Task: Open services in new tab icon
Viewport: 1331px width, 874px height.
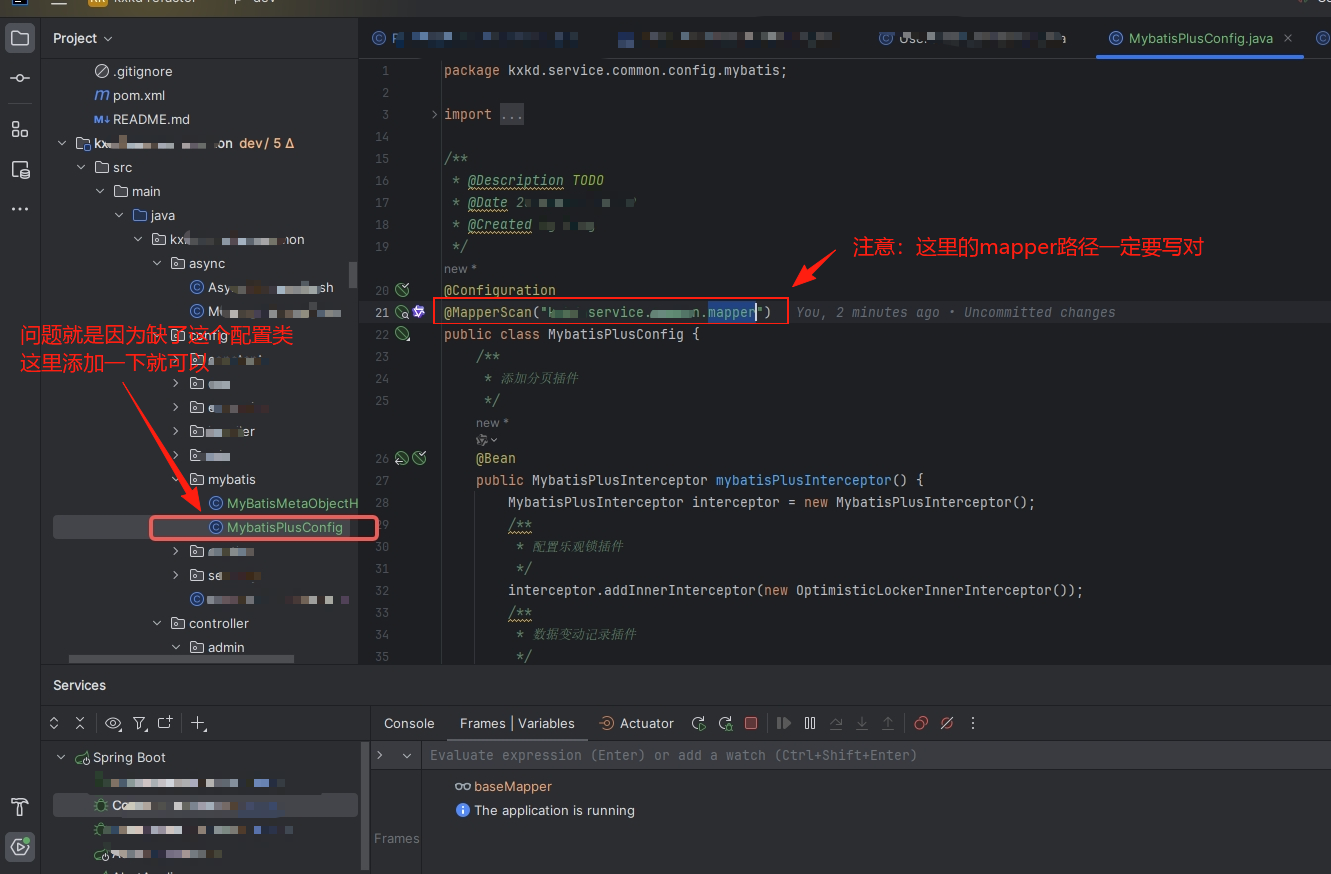Action: click(x=165, y=722)
